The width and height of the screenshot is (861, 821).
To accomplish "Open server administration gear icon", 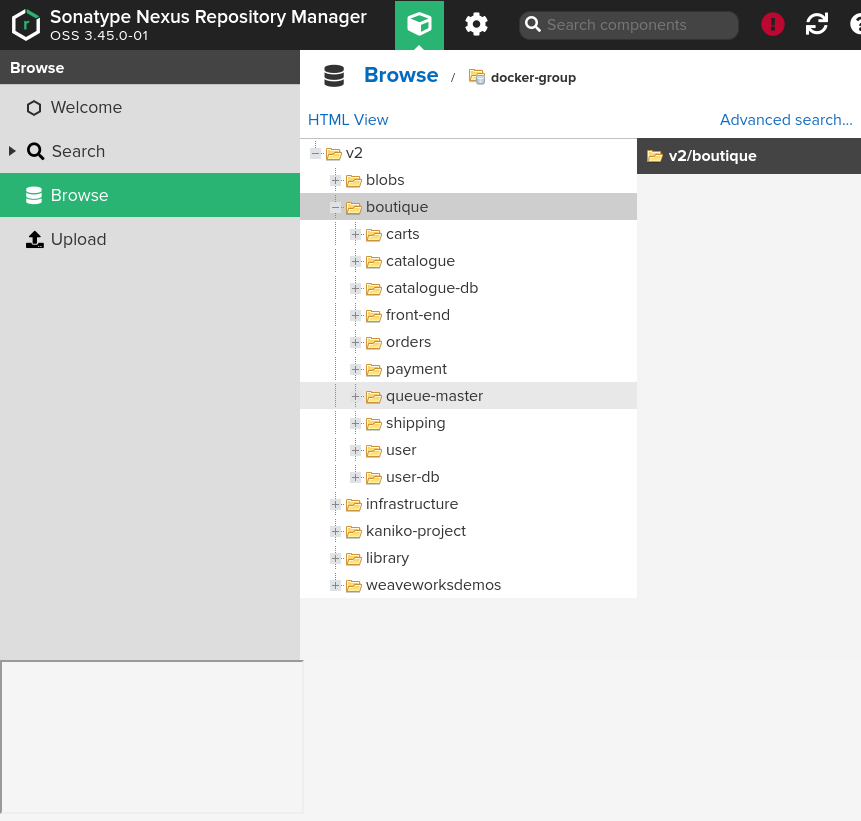I will [476, 25].
